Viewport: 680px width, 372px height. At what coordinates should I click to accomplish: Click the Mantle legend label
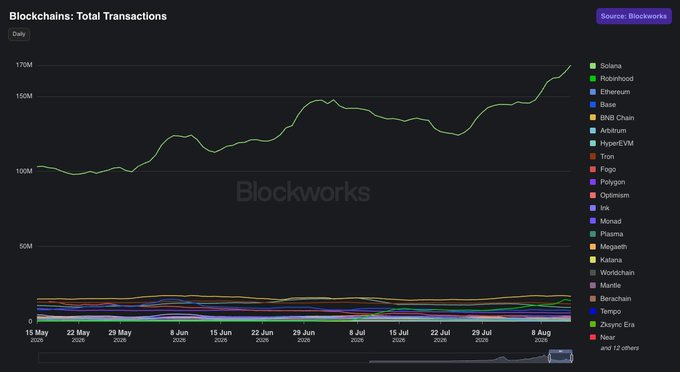(x=610, y=285)
